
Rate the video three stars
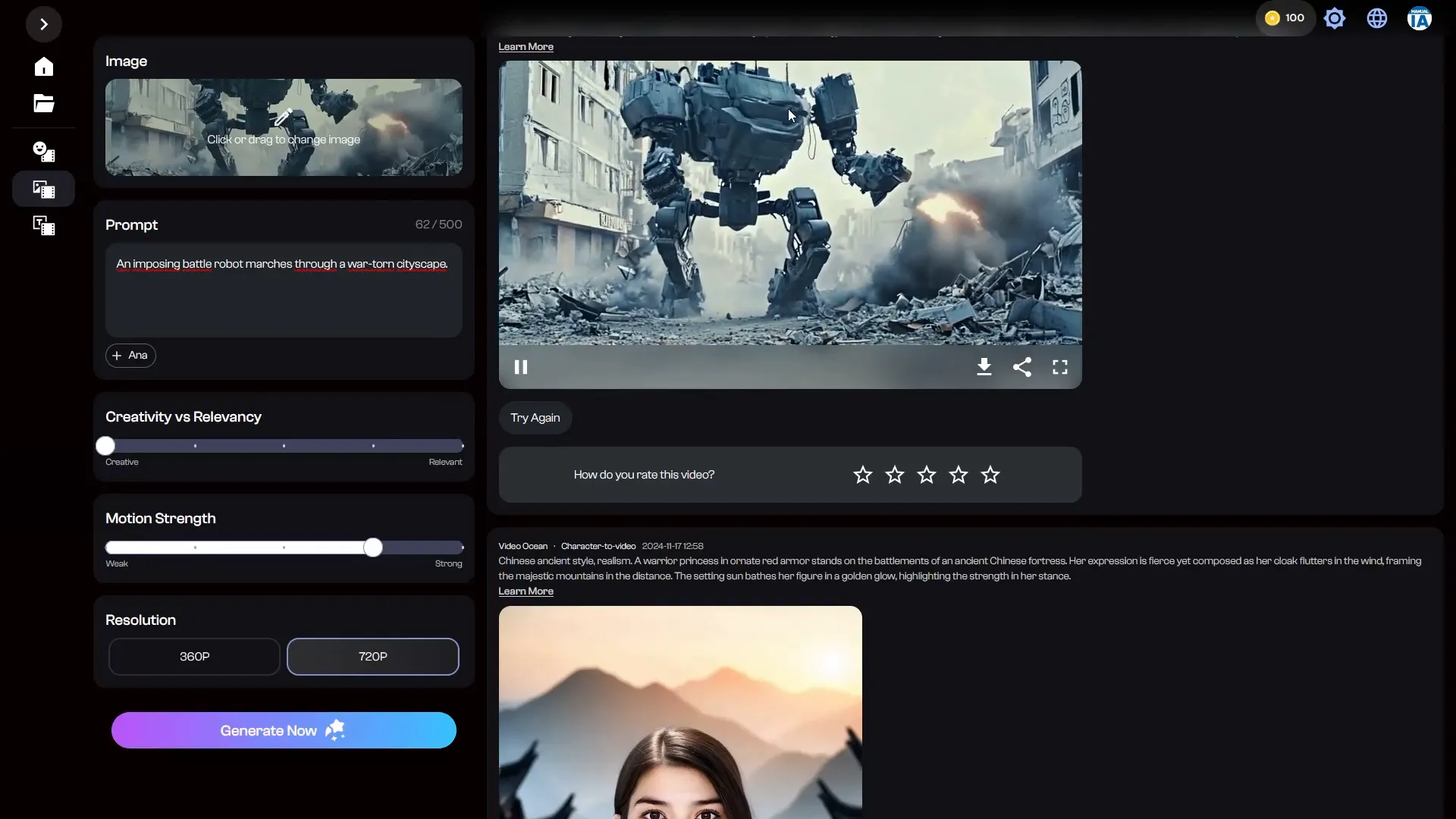[x=927, y=475]
